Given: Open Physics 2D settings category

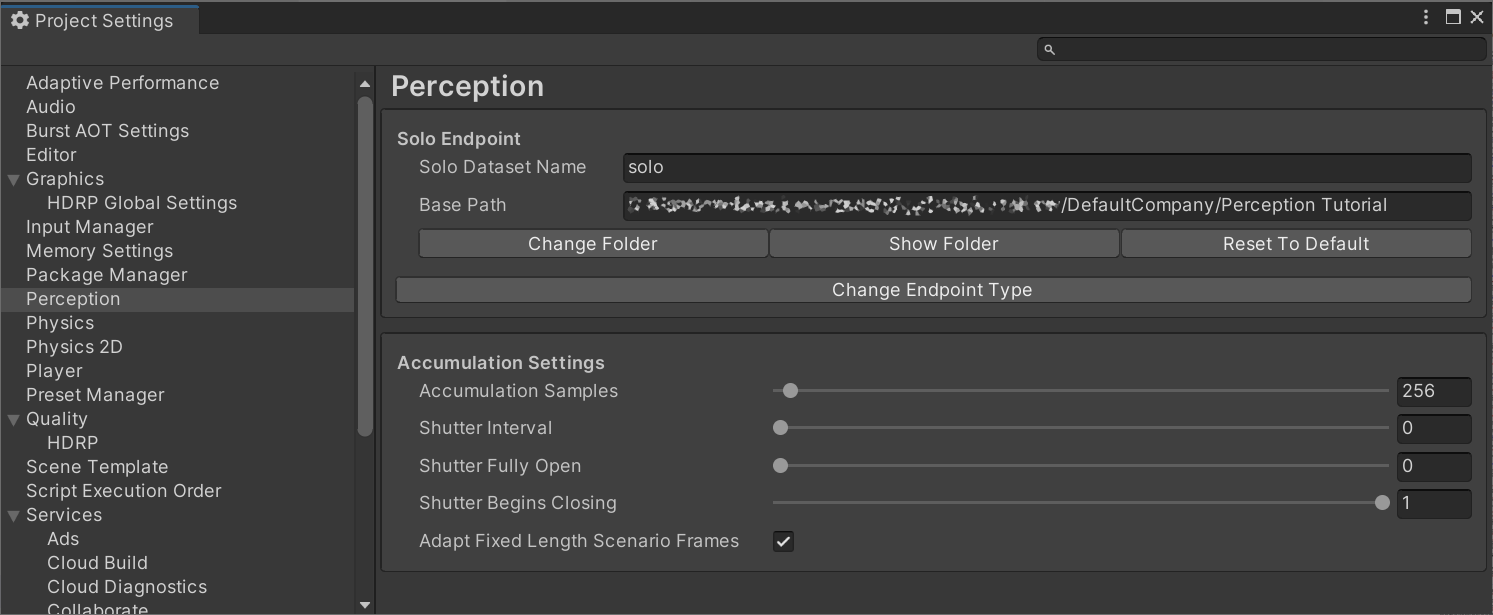Looking at the screenshot, I should point(74,347).
